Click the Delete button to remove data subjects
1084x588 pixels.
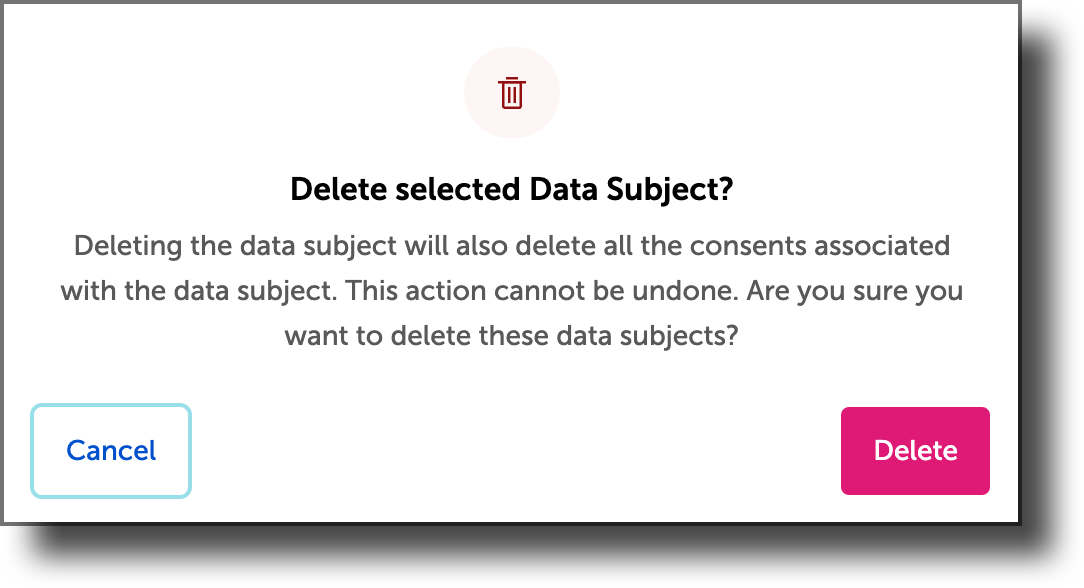click(x=914, y=451)
